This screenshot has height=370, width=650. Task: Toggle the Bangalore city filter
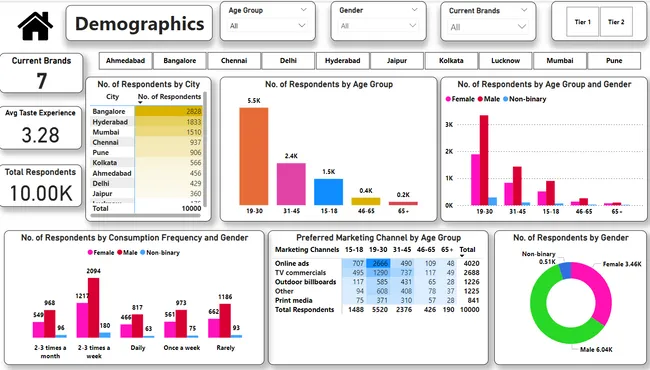[x=179, y=61]
